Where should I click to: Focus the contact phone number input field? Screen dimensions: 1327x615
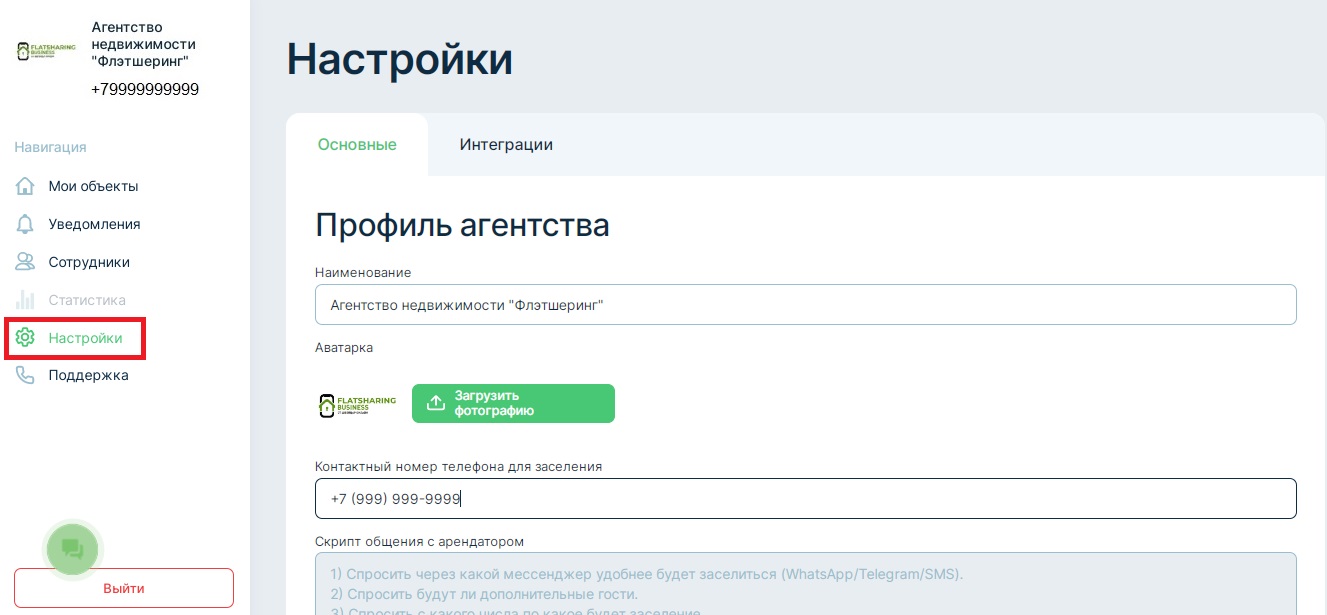tap(805, 498)
